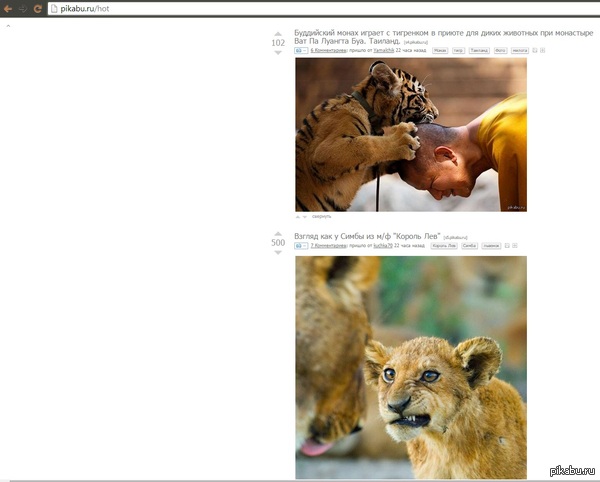This screenshot has width=600, height=482.
Task: Open the comments dropdown button on the Simba post
Action: pos(301,246)
